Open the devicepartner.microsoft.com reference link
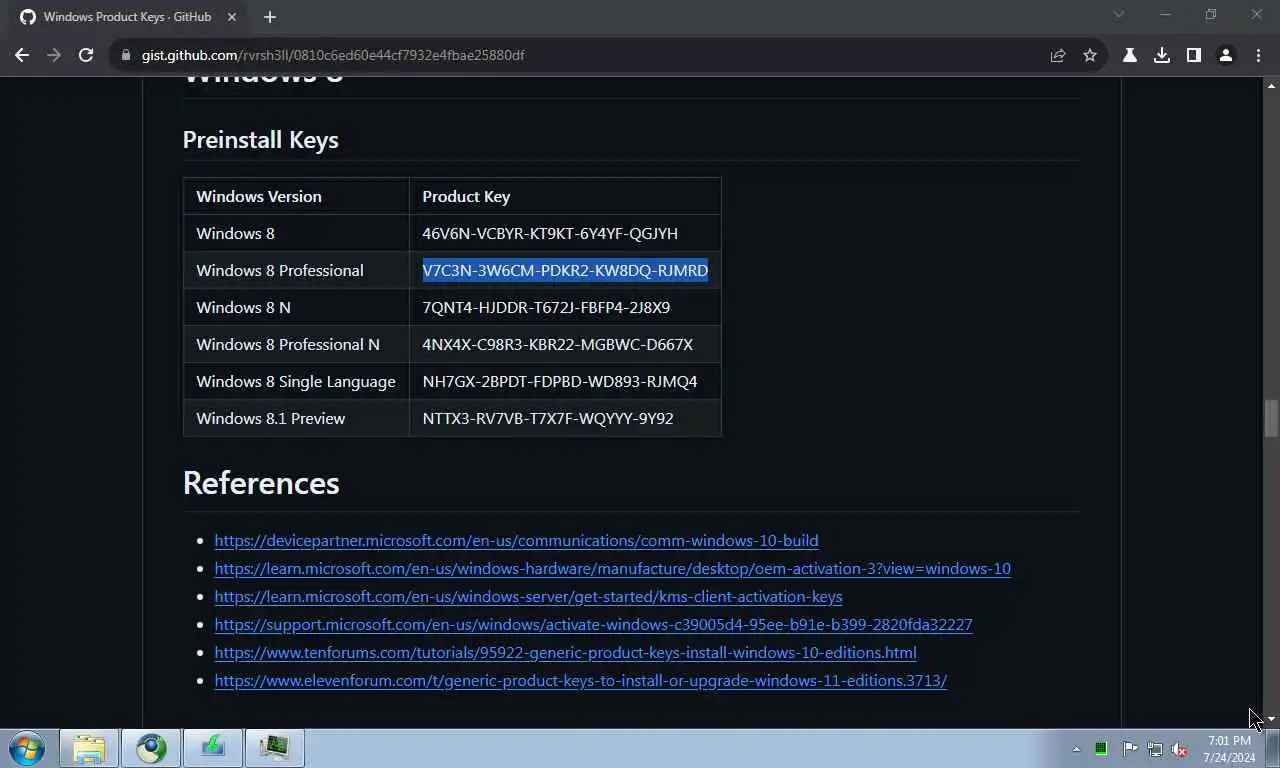This screenshot has height=768, width=1280. point(516,540)
